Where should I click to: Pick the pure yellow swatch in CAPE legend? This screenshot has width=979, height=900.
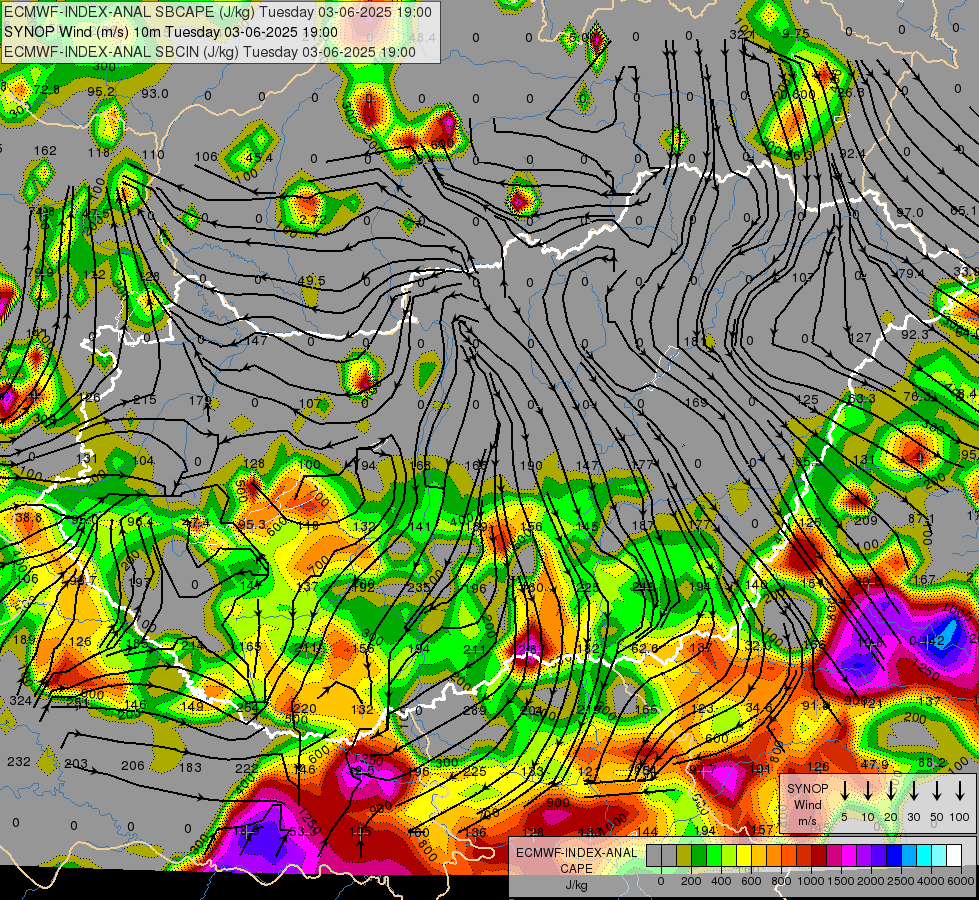click(744, 856)
